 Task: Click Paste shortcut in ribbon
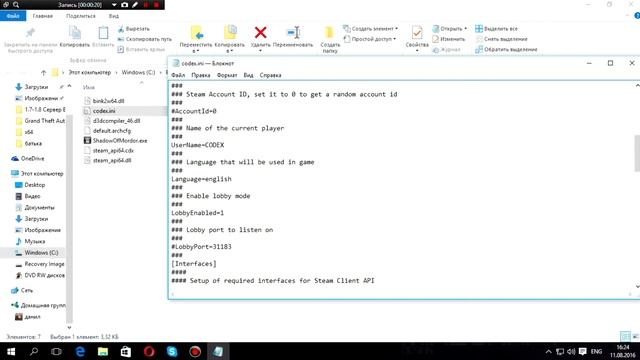coord(141,49)
